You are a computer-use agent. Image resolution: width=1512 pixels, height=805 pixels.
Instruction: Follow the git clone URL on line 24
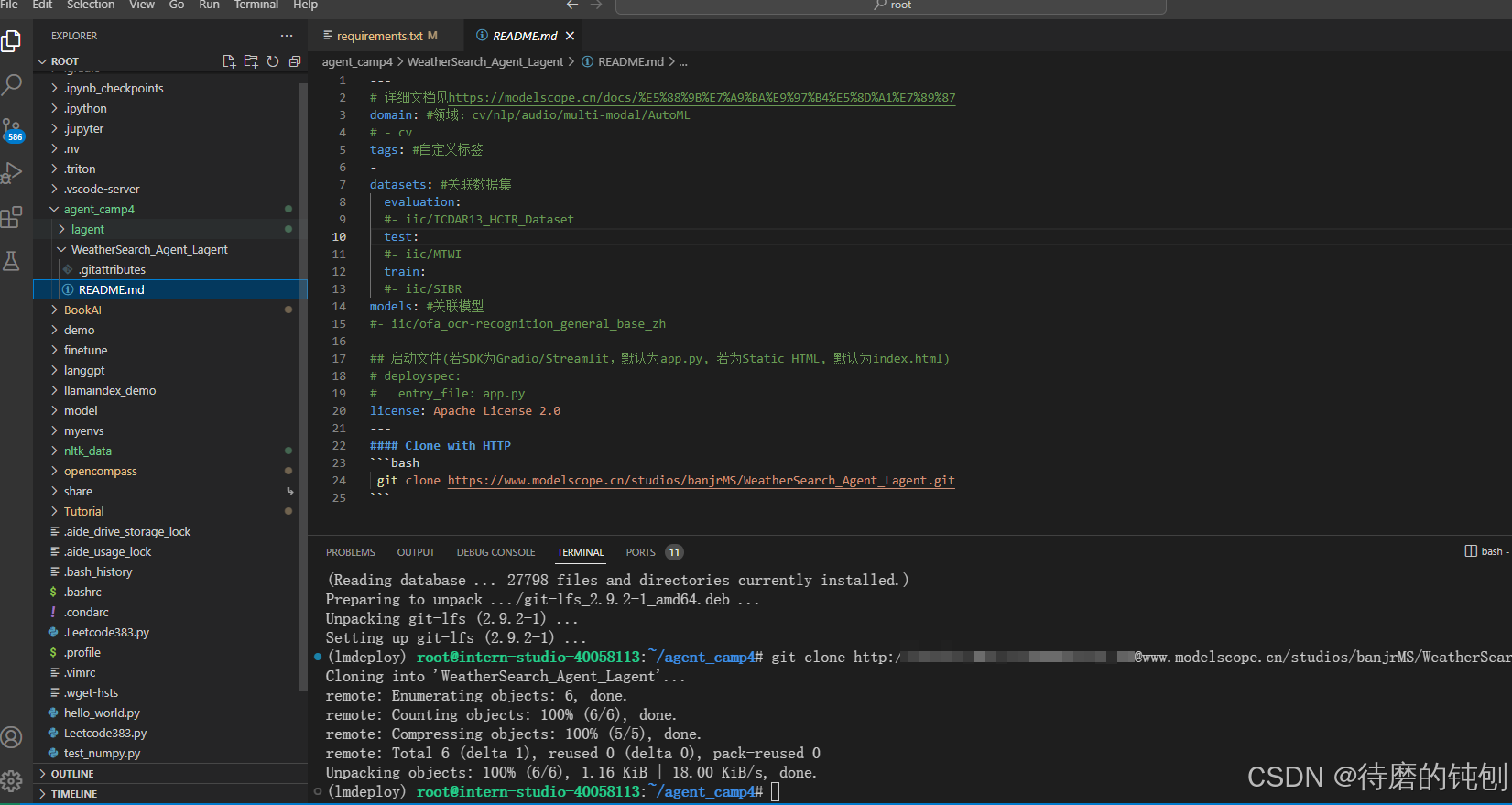tap(701, 480)
